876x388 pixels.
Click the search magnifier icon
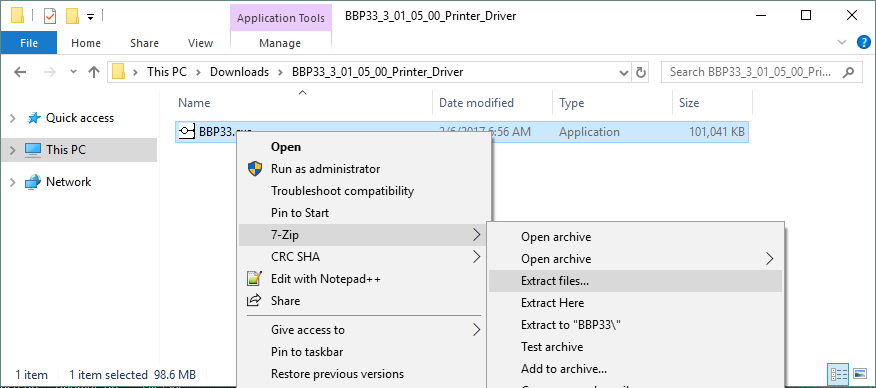(x=848, y=72)
